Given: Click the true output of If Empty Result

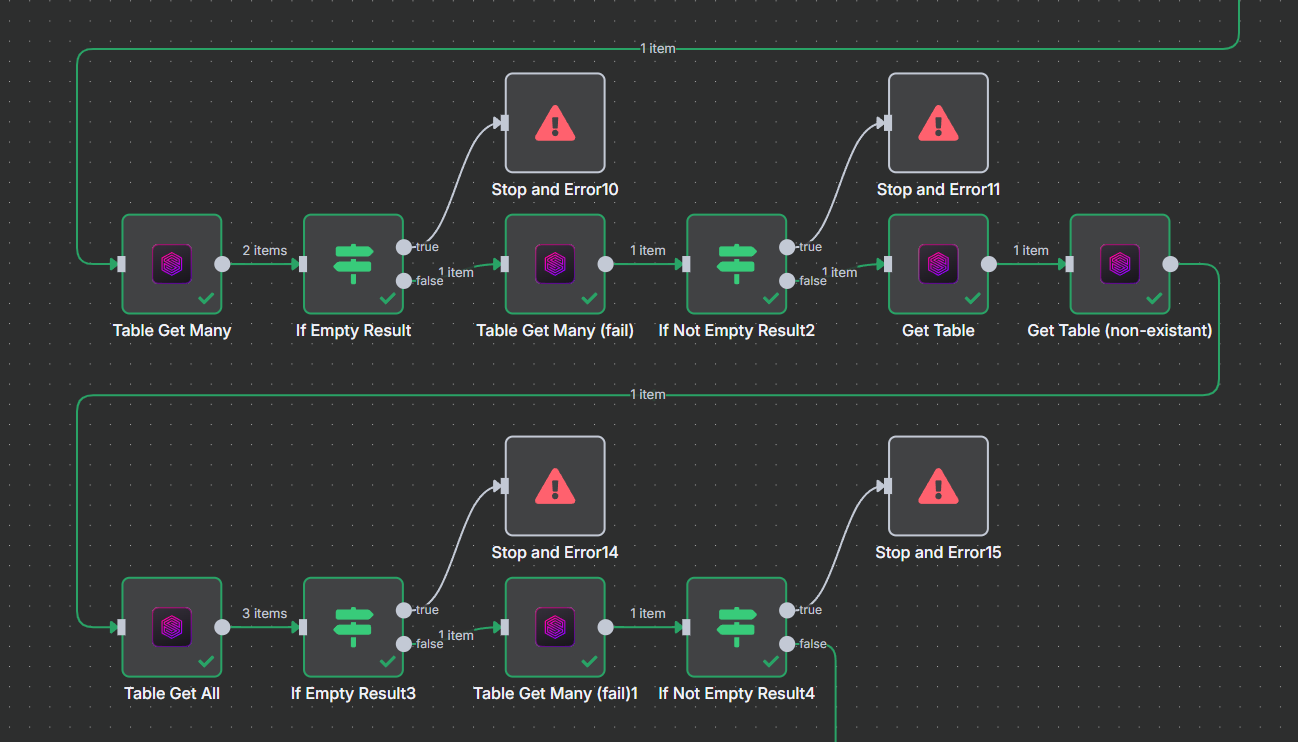Looking at the screenshot, I should click(403, 247).
